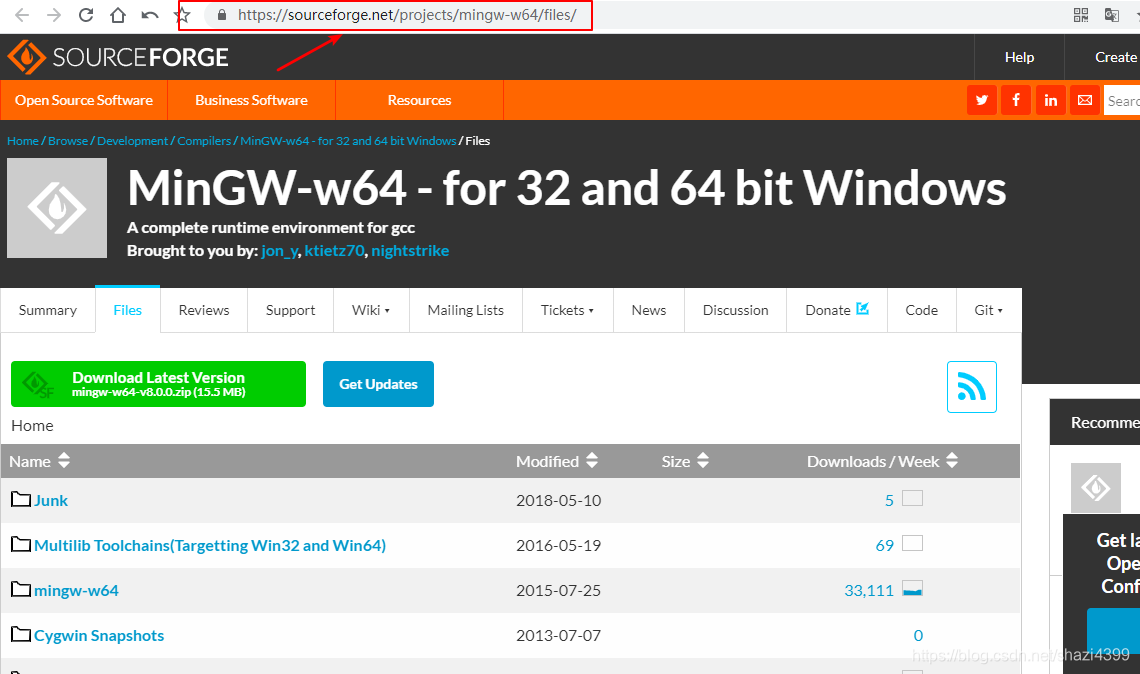Open the Discussion tab
The width and height of the screenshot is (1140, 674).
click(735, 310)
